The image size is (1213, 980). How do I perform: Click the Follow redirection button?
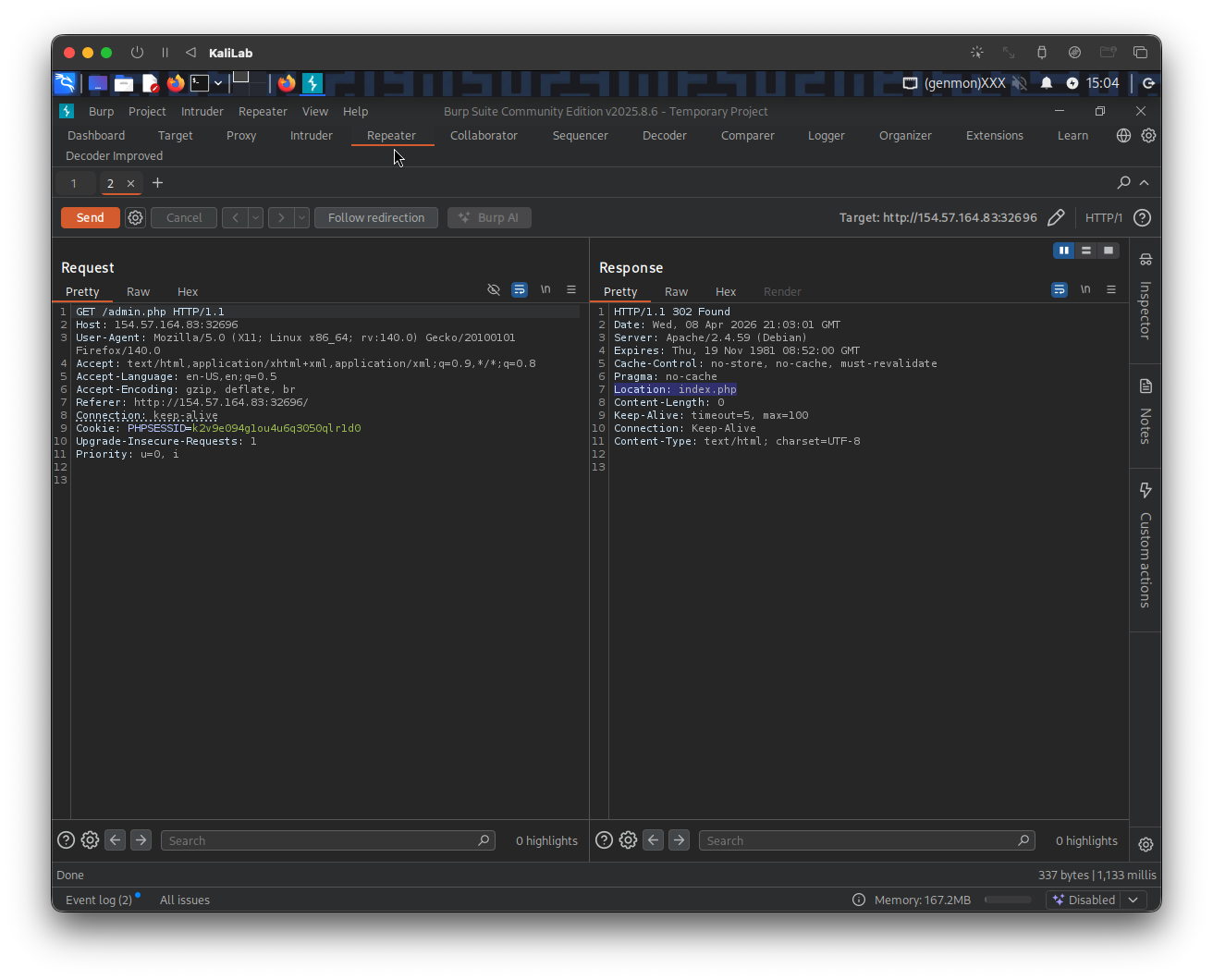pos(376,218)
